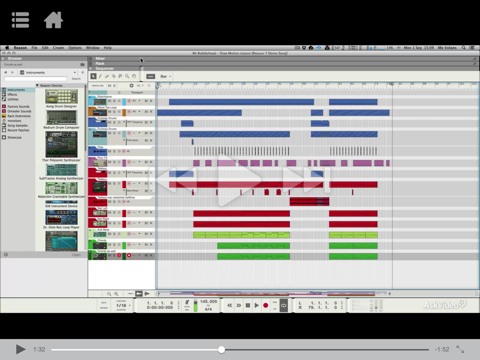Screen dimensions: 480x360
Task: Click follow song button below track list
Action: [139, 294]
